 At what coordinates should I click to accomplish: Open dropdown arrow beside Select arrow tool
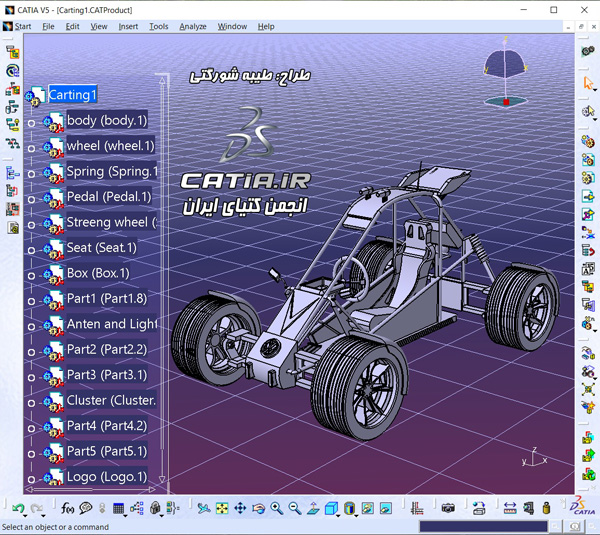(x=595, y=90)
